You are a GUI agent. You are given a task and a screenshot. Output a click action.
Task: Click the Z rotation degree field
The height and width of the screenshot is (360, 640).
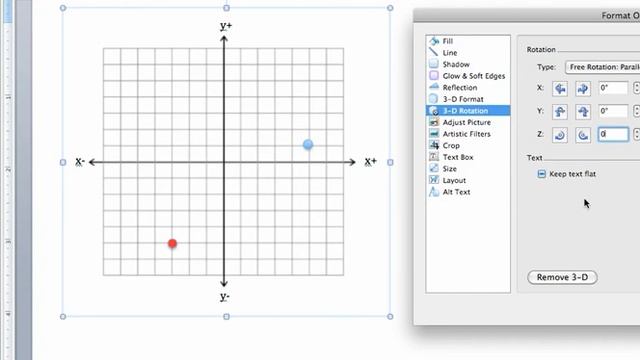(x=613, y=134)
